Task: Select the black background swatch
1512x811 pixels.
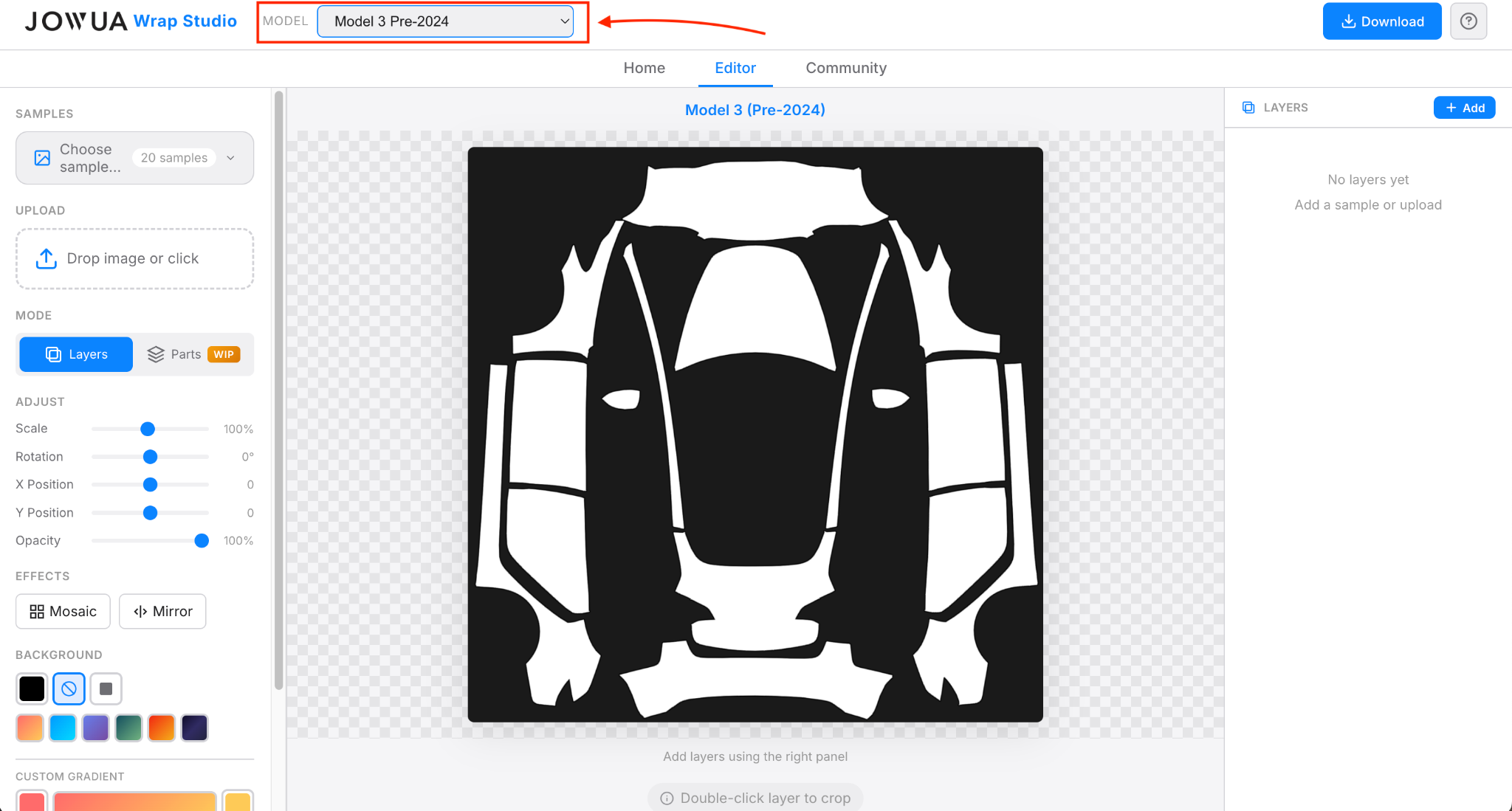Action: pyautogui.click(x=32, y=689)
